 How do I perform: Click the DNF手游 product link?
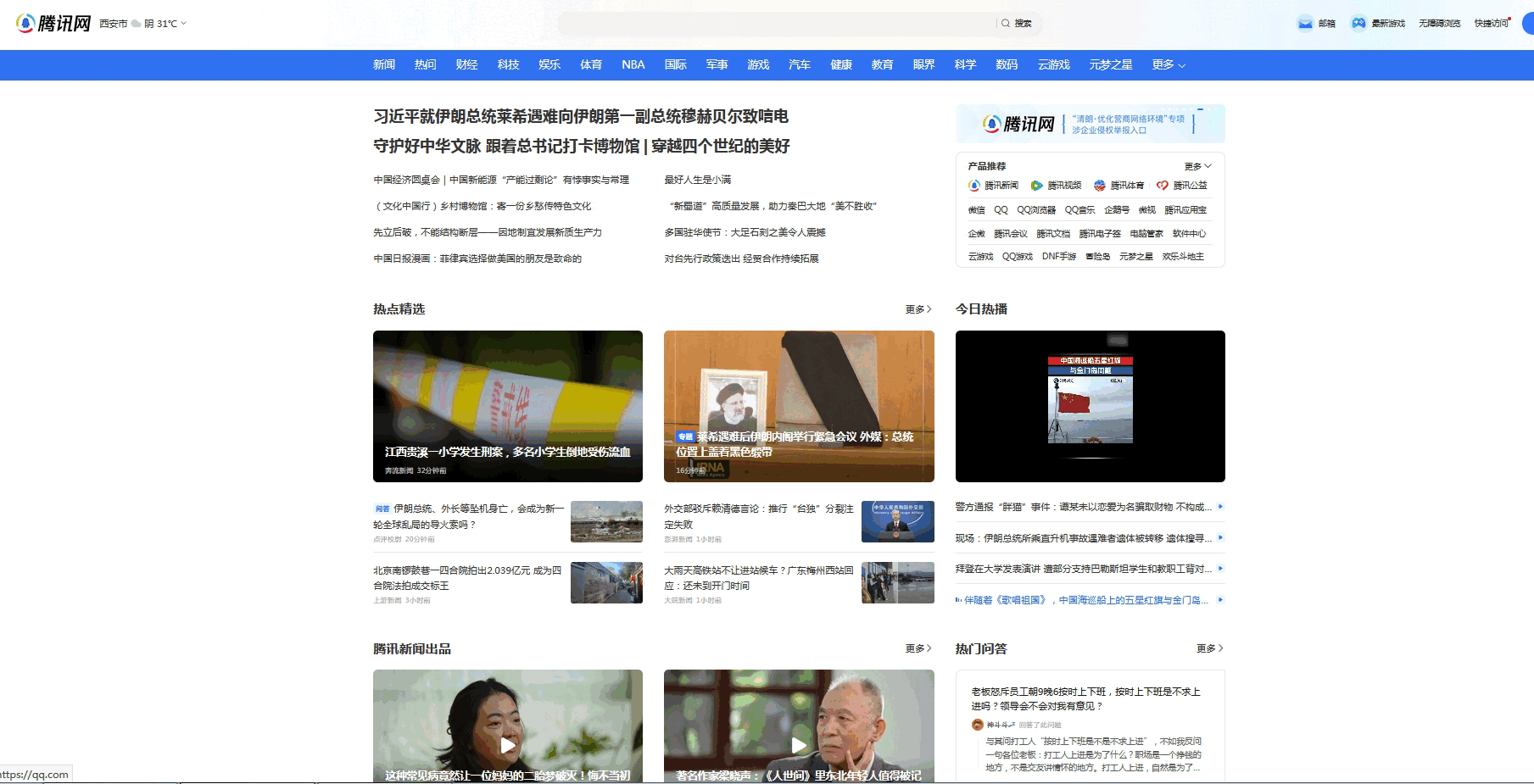click(1059, 257)
